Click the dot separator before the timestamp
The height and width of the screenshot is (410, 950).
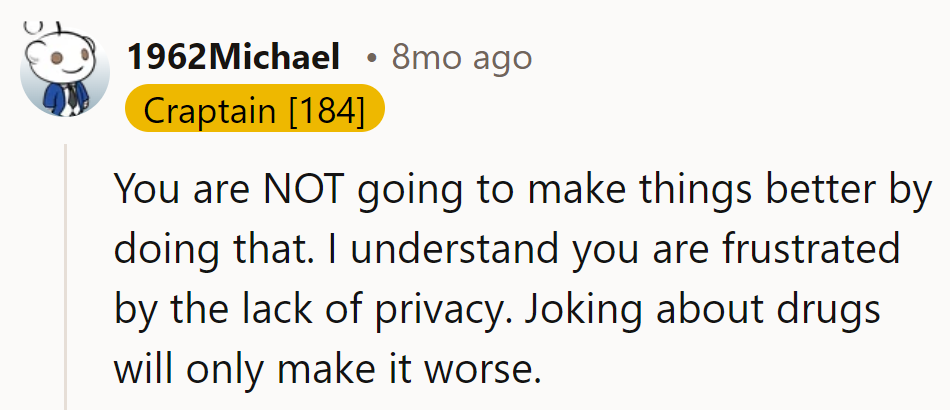coord(371,59)
